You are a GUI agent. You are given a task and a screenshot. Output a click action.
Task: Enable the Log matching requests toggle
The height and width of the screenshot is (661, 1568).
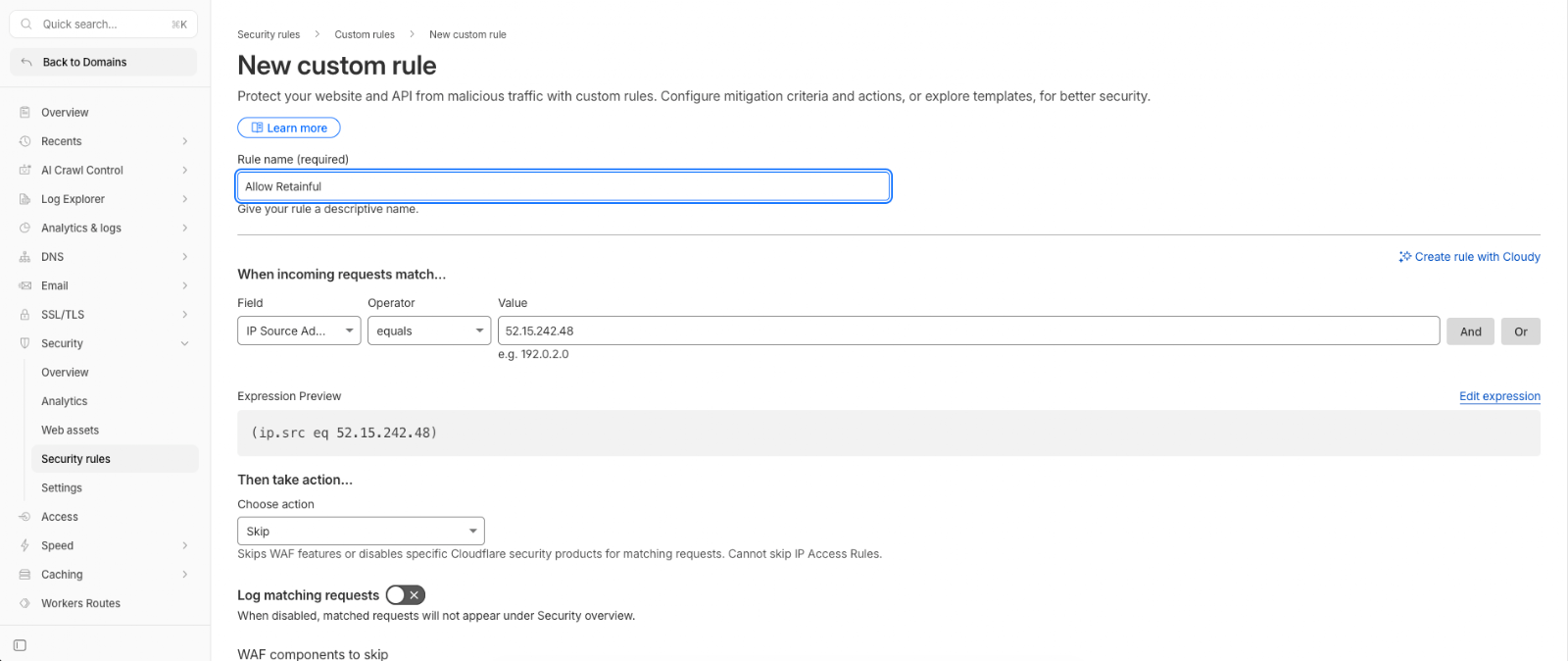tap(406, 595)
